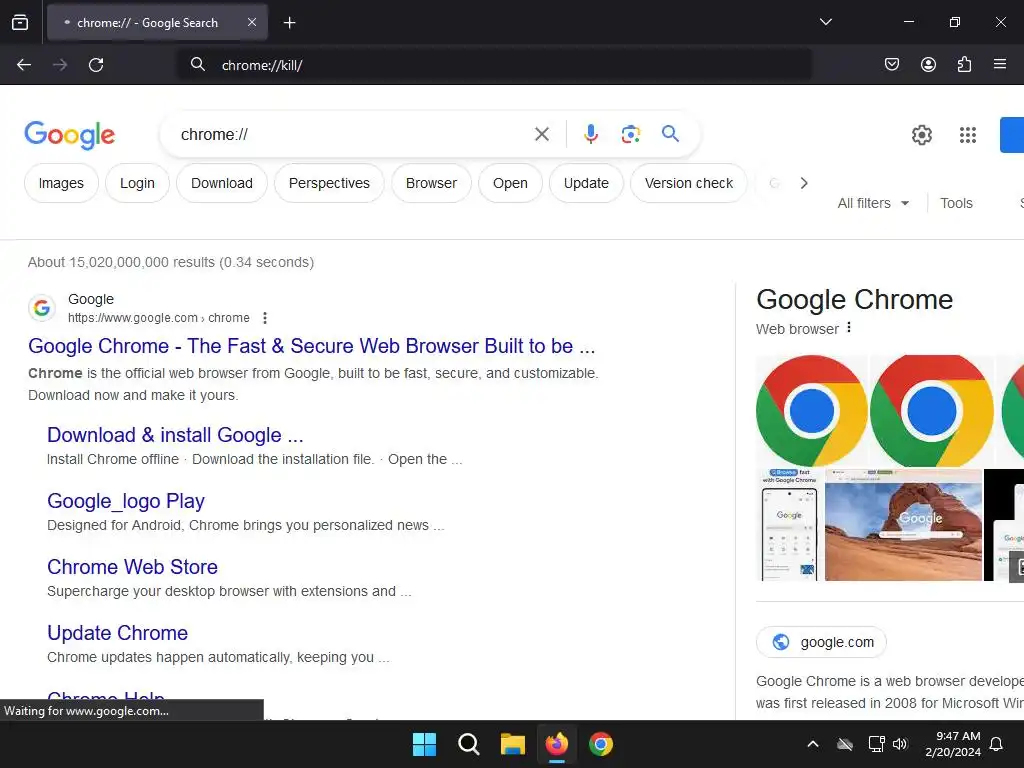Show hidden system tray icons
Viewport: 1024px width, 768px height.
pyautogui.click(x=813, y=744)
